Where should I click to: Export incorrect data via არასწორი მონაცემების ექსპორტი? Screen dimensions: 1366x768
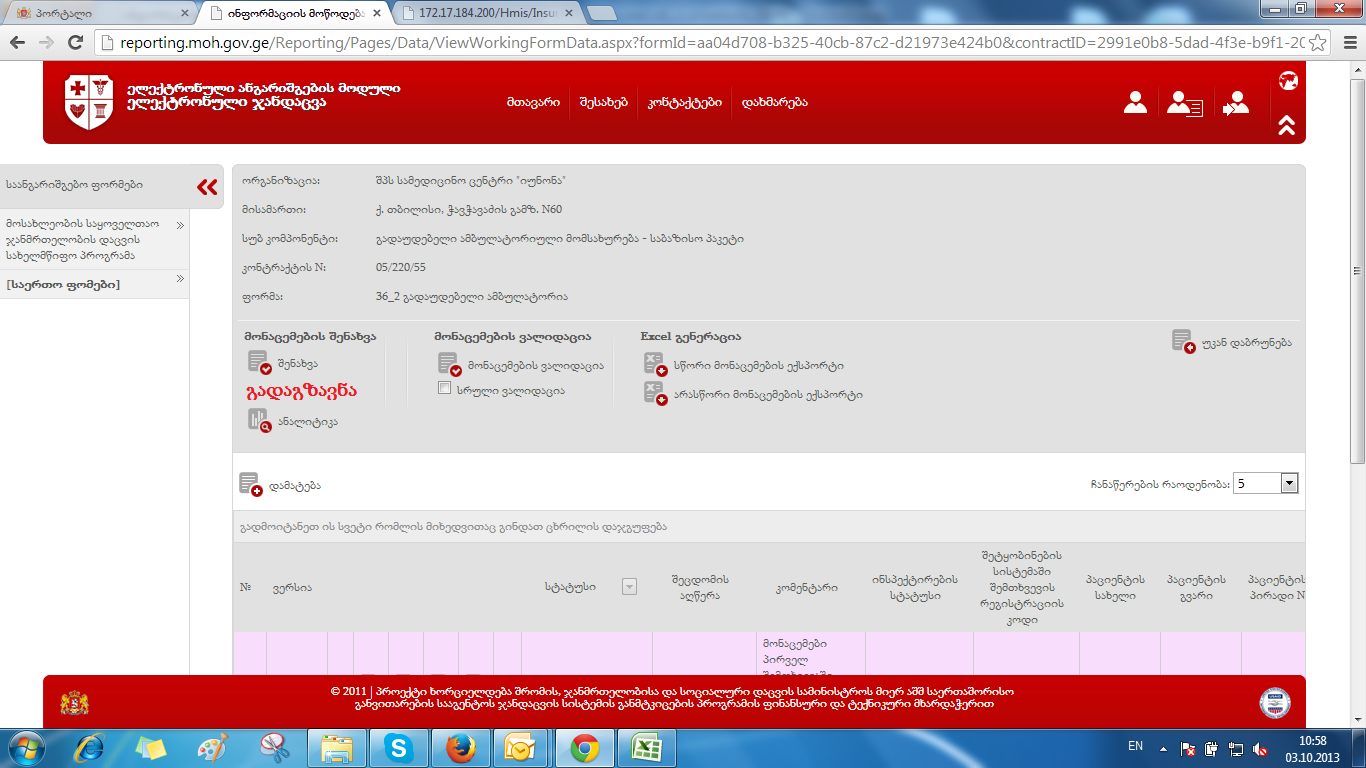655,394
